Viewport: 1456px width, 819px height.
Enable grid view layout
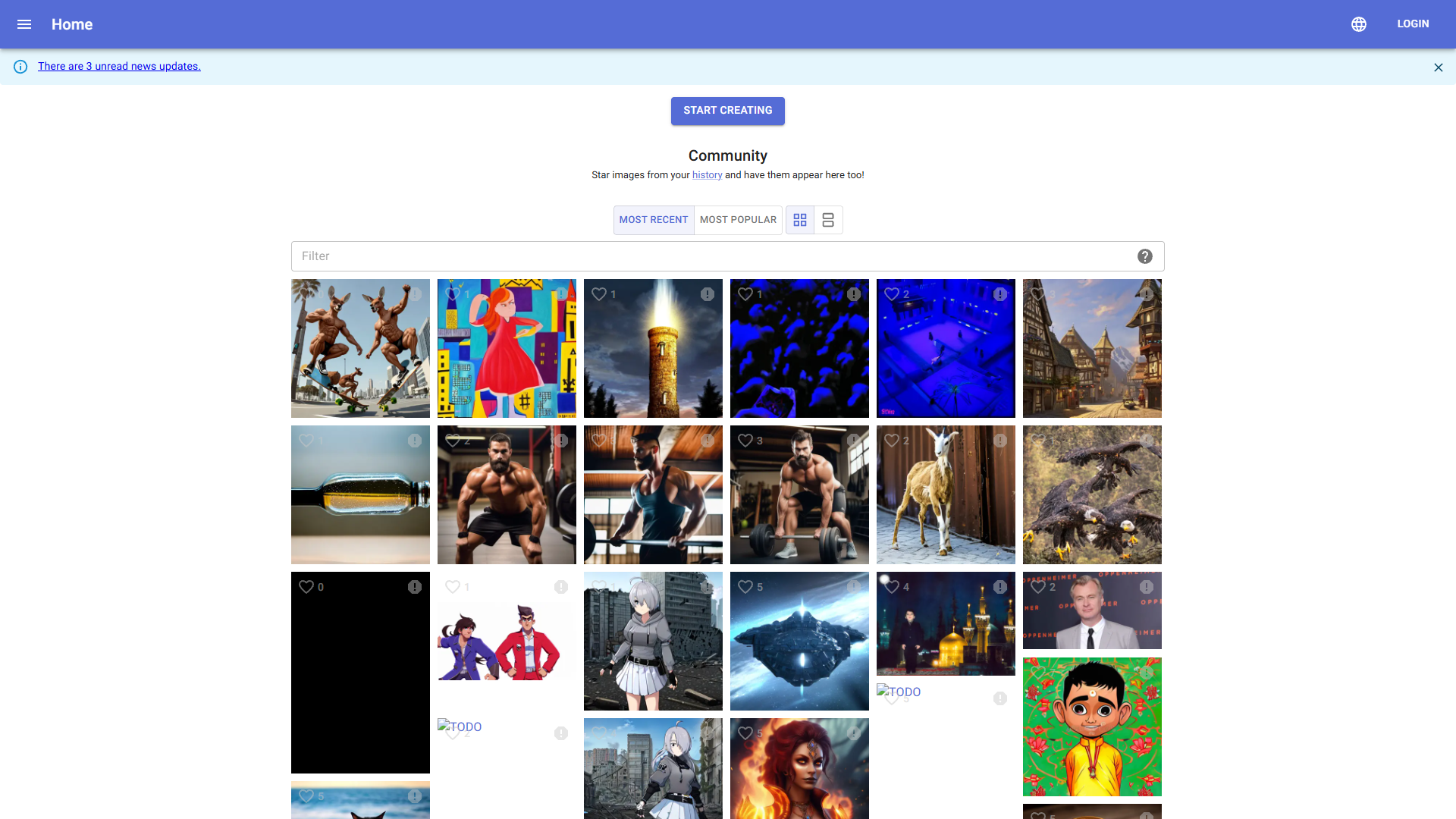pos(800,220)
